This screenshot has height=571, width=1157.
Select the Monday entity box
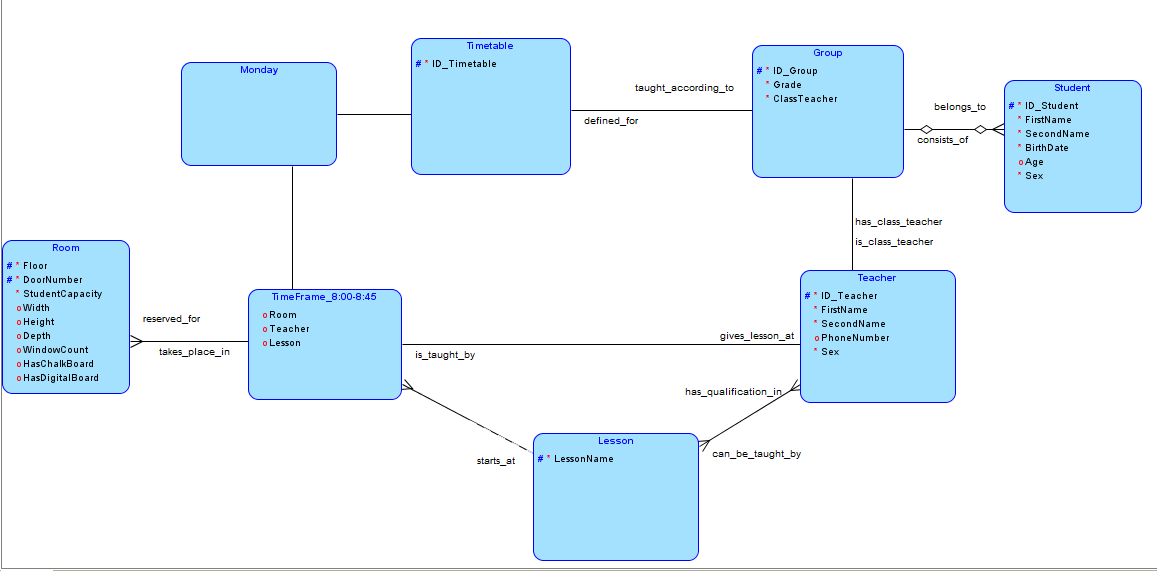click(x=259, y=114)
